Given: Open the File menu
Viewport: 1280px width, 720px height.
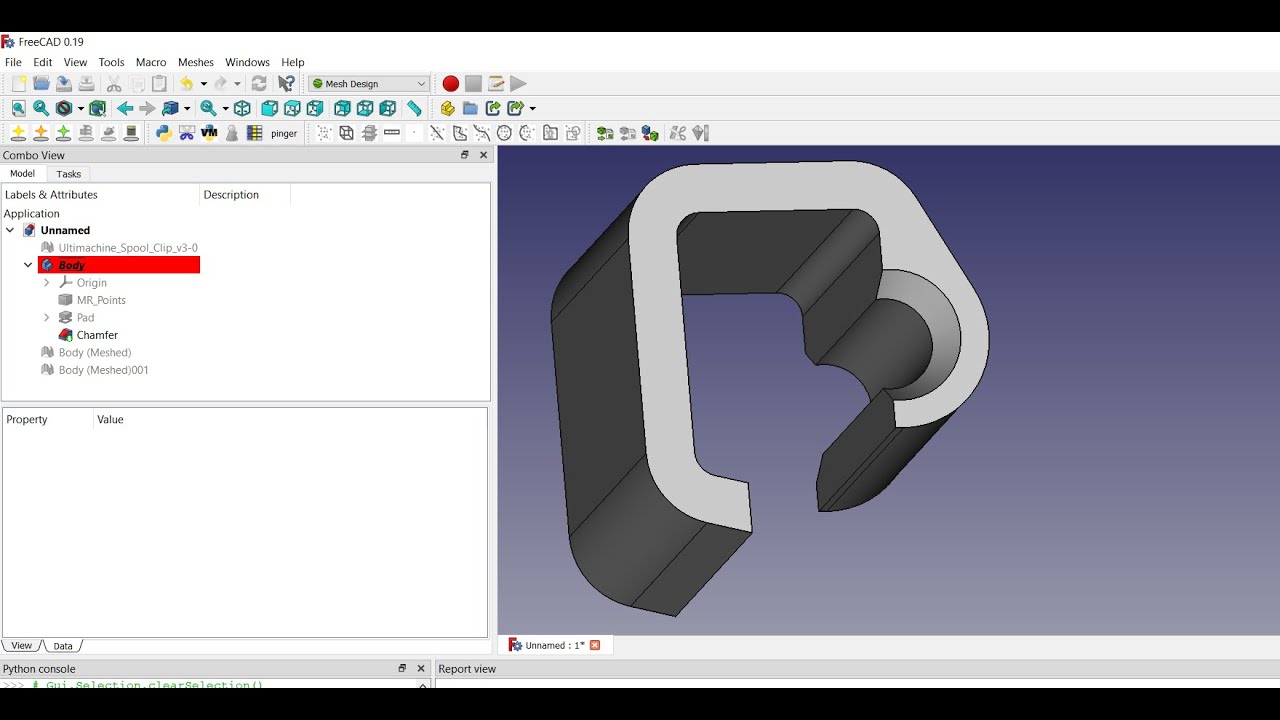Looking at the screenshot, I should point(13,62).
